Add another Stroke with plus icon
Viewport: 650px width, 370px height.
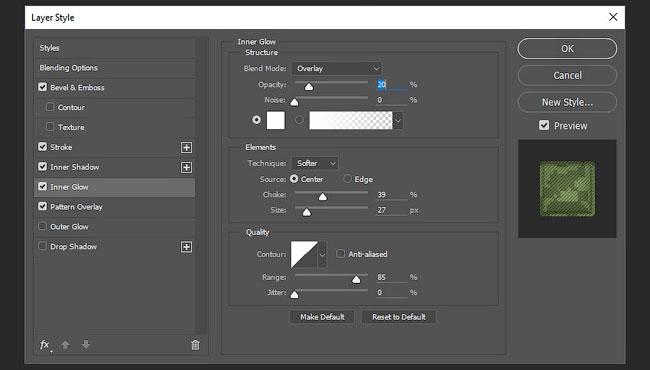tap(187, 148)
